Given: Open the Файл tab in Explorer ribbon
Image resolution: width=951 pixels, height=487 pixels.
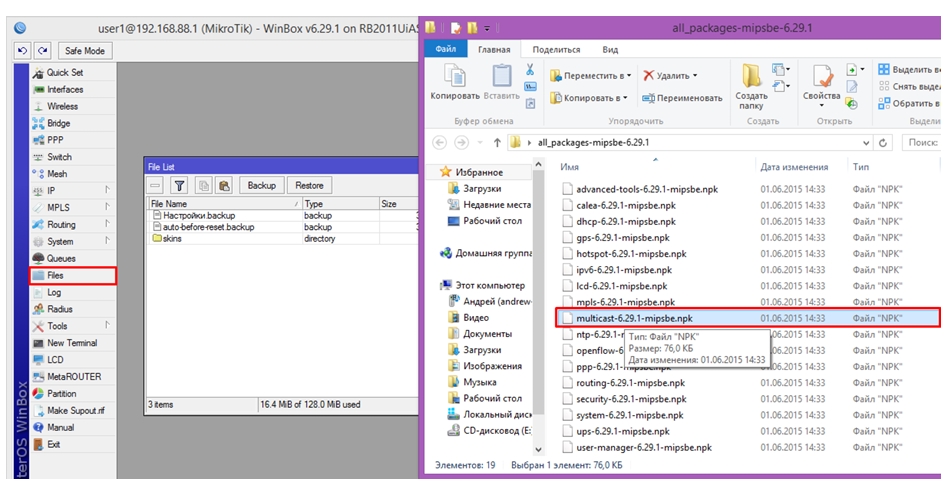Looking at the screenshot, I should coord(445,49).
